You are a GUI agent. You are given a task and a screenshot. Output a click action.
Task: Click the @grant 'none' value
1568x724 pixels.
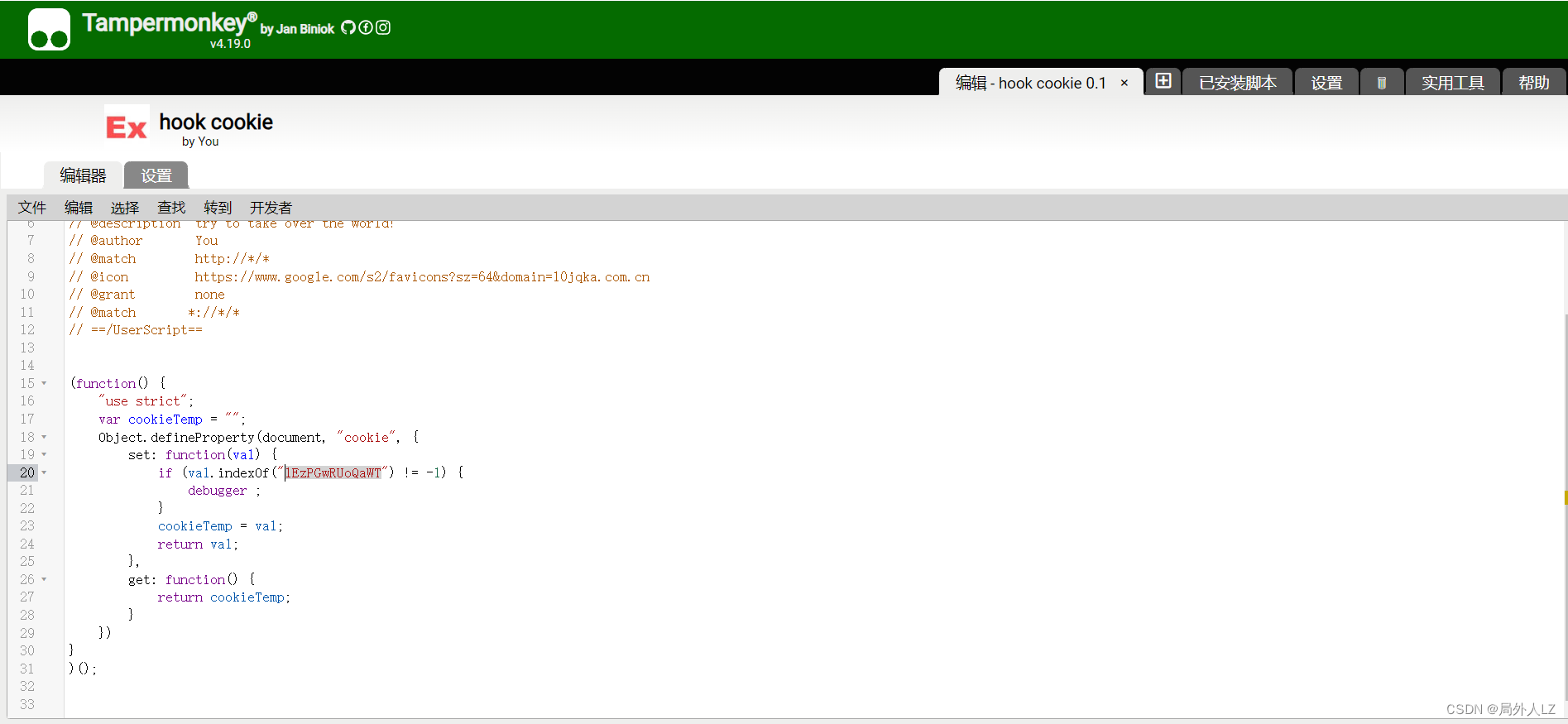210,295
